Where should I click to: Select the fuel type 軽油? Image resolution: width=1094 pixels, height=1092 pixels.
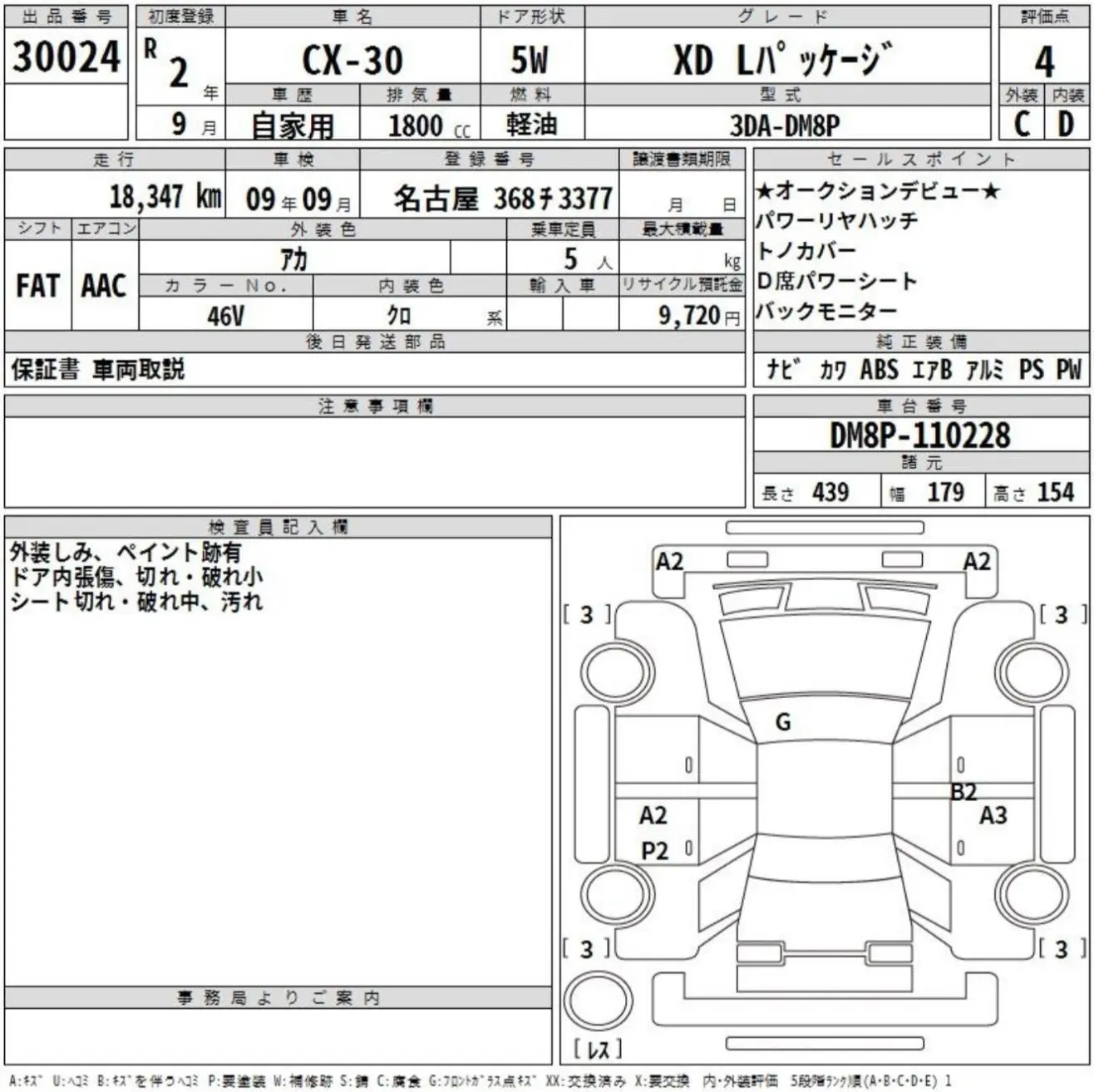click(x=531, y=124)
